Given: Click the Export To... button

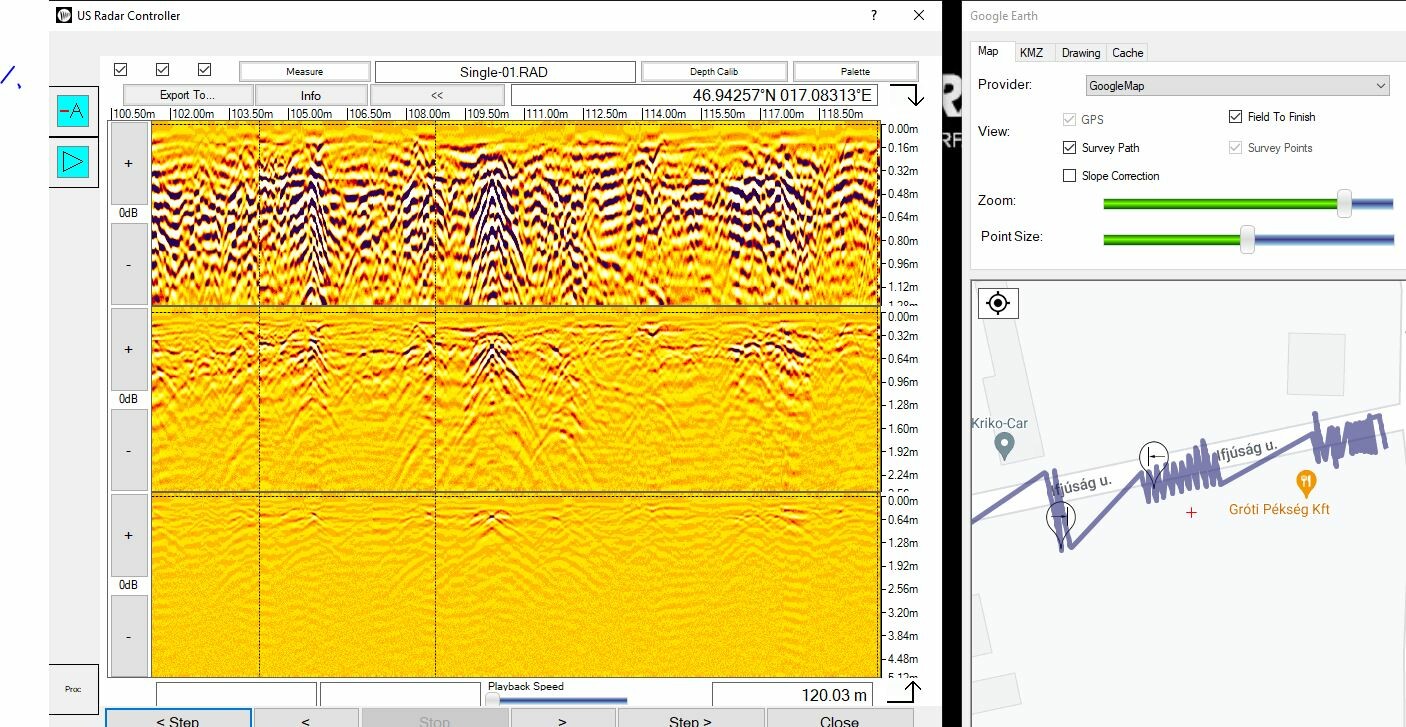Looking at the screenshot, I should pos(188,95).
